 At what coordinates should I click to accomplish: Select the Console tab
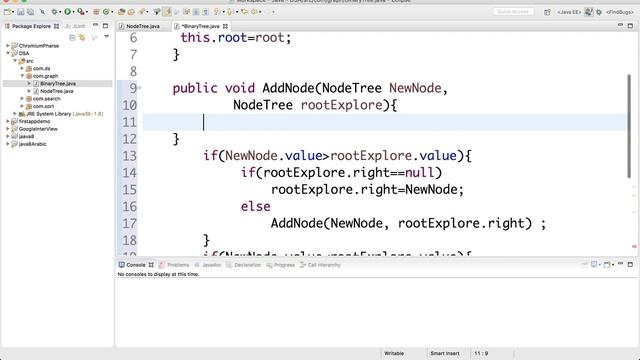click(x=136, y=265)
